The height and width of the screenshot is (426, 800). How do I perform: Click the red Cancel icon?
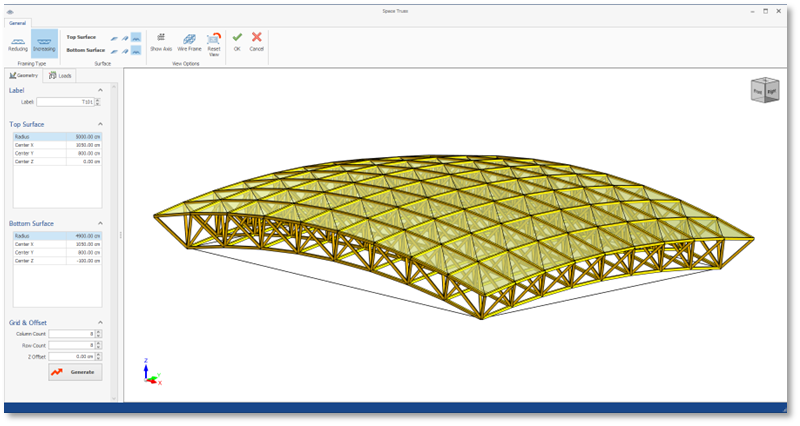coord(257,40)
